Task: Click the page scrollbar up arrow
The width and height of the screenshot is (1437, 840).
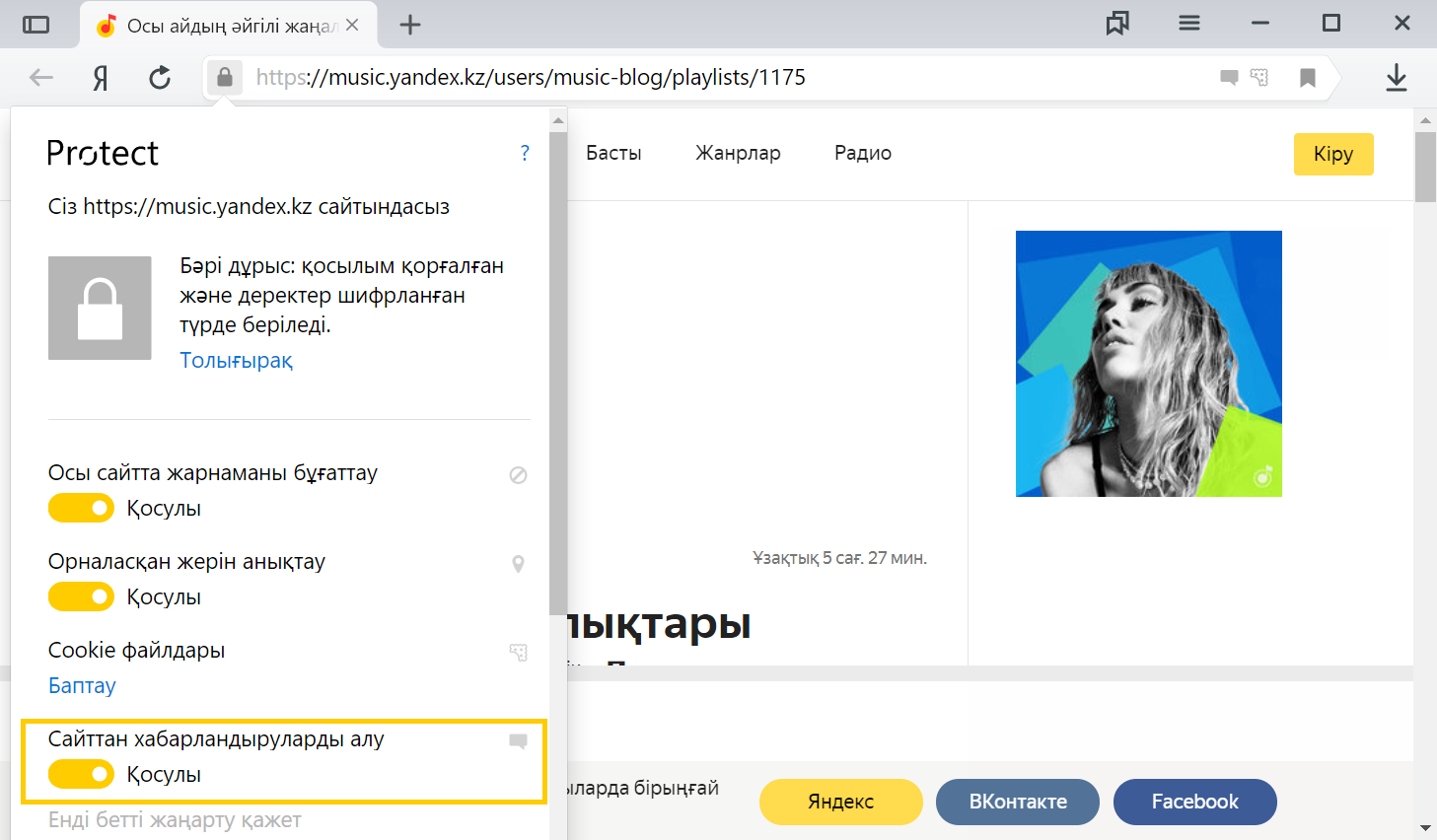Action: 1425,120
